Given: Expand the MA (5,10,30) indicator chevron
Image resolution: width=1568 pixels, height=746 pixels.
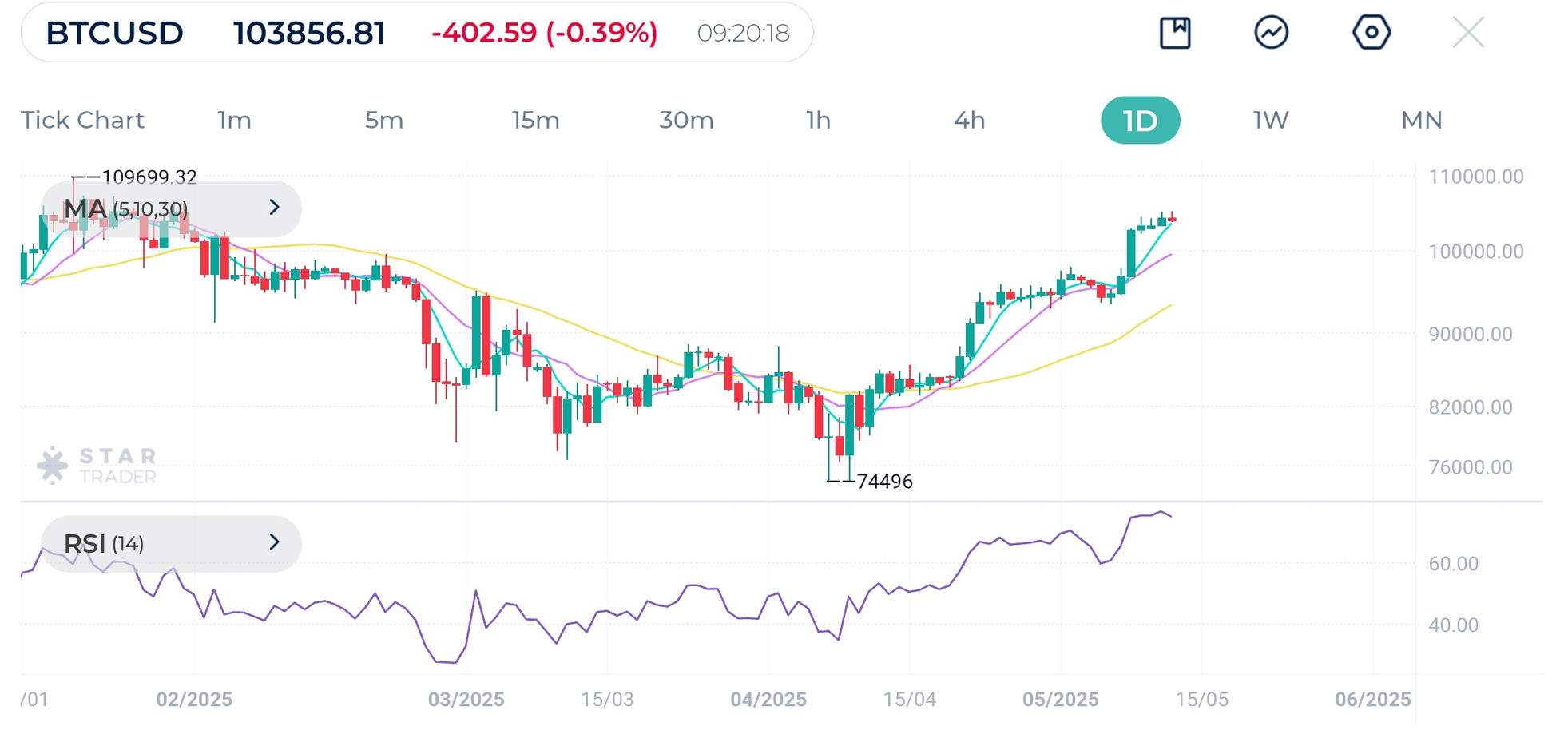Looking at the screenshot, I should tap(274, 208).
